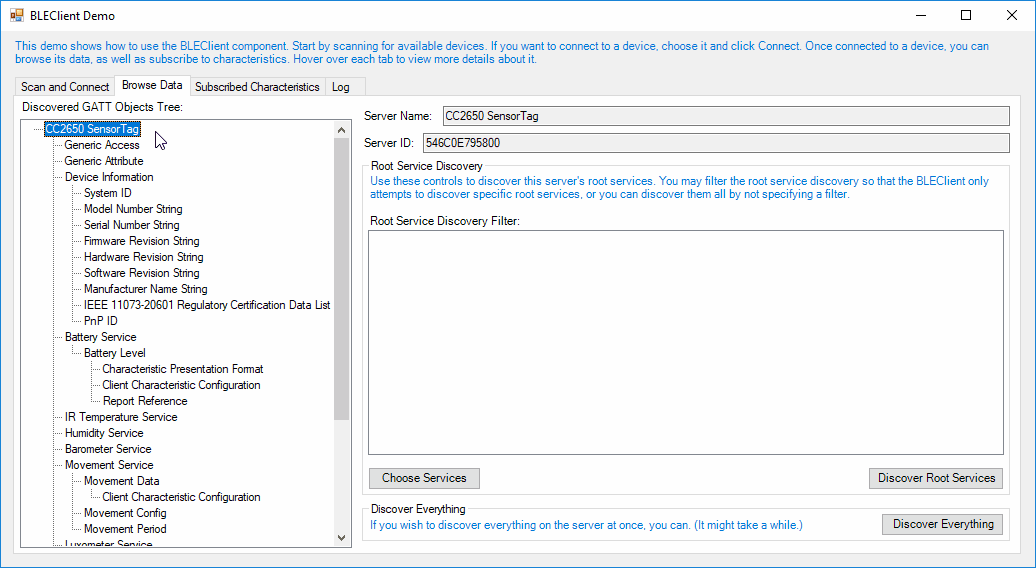This screenshot has width=1036, height=568.
Task: Select Generic Access in the GATT tree
Action: (x=102, y=145)
